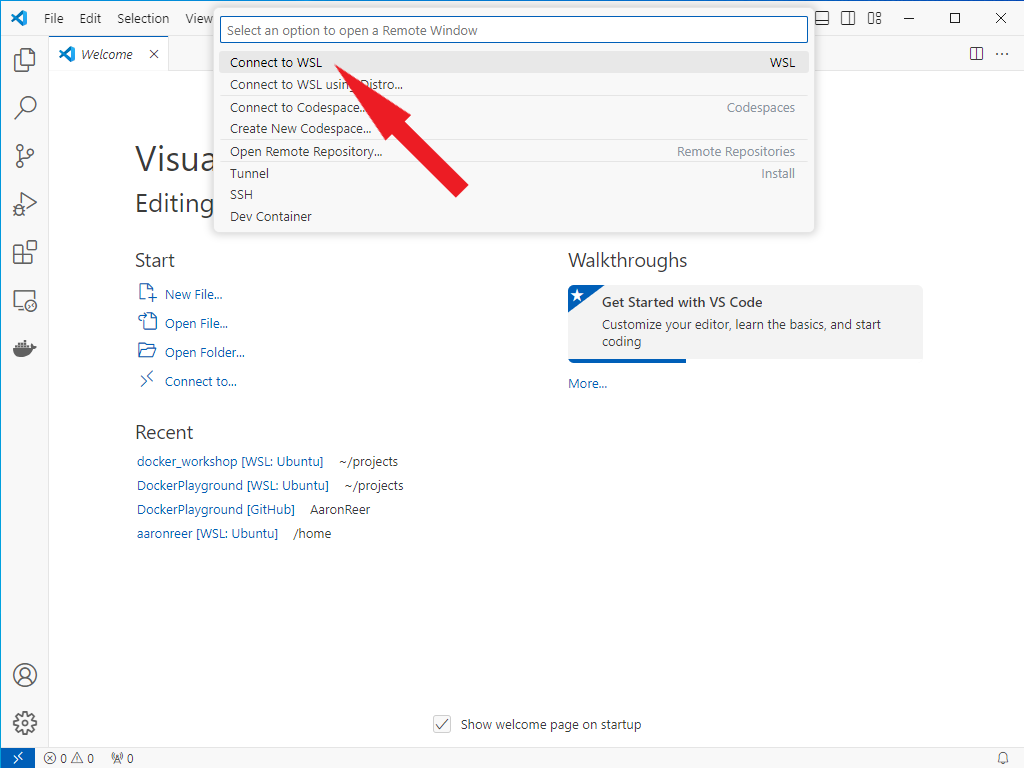Open the File menu
The height and width of the screenshot is (768, 1024).
[x=53, y=18]
